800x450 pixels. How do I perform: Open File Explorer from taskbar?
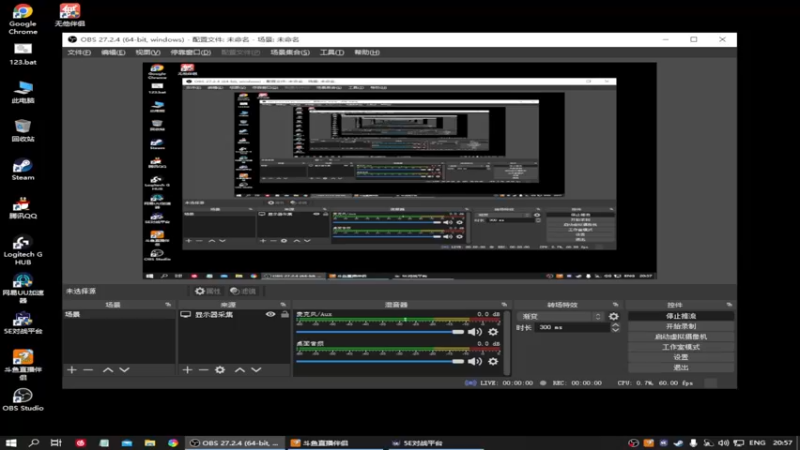pyautogui.click(x=149, y=442)
